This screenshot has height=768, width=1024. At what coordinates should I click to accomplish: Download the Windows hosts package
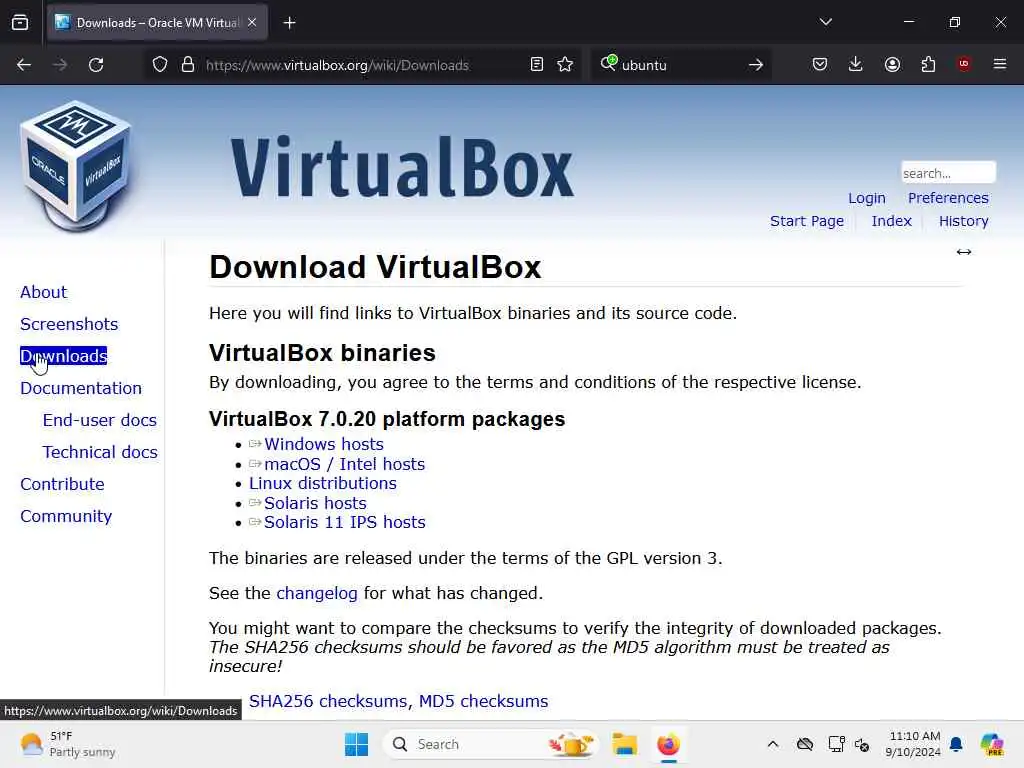pyautogui.click(x=323, y=444)
